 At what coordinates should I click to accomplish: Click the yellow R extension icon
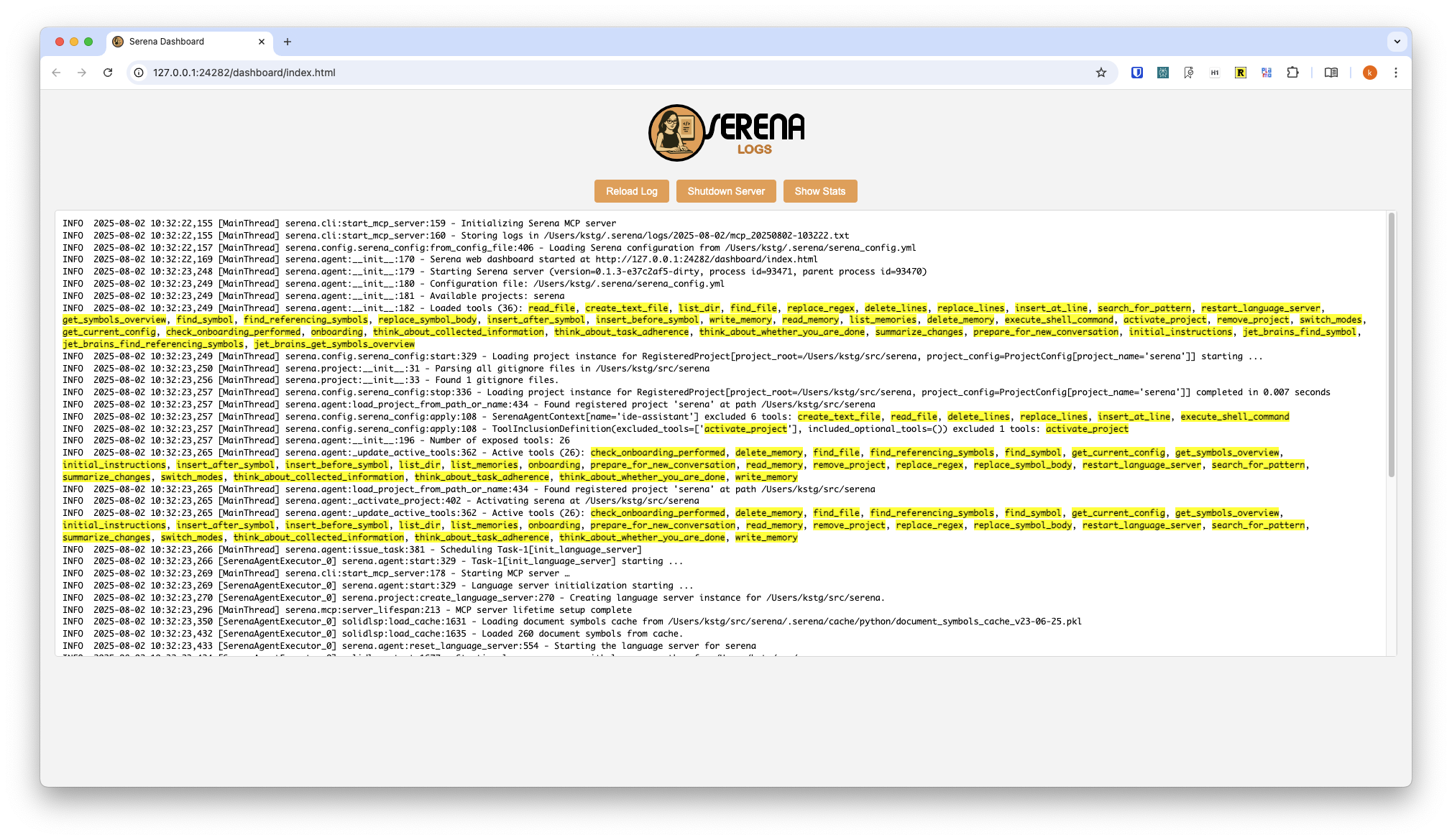[x=1241, y=73]
